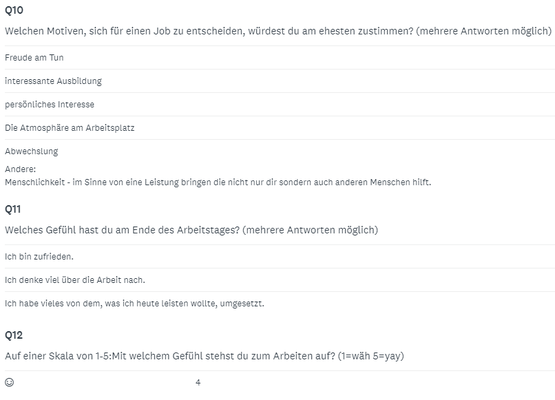
Task: Select the 'Menschlichkeit' free-text response
Action: coord(218,182)
